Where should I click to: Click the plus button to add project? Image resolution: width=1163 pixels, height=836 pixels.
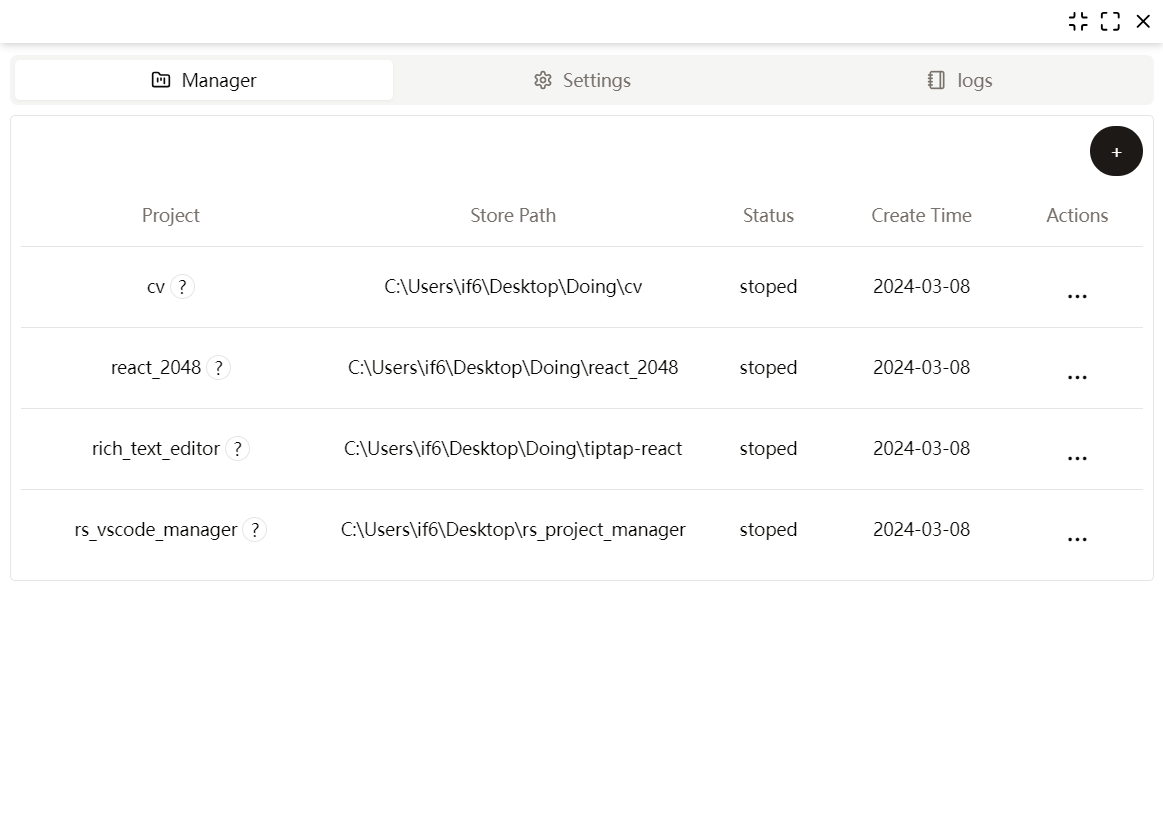pos(1116,151)
